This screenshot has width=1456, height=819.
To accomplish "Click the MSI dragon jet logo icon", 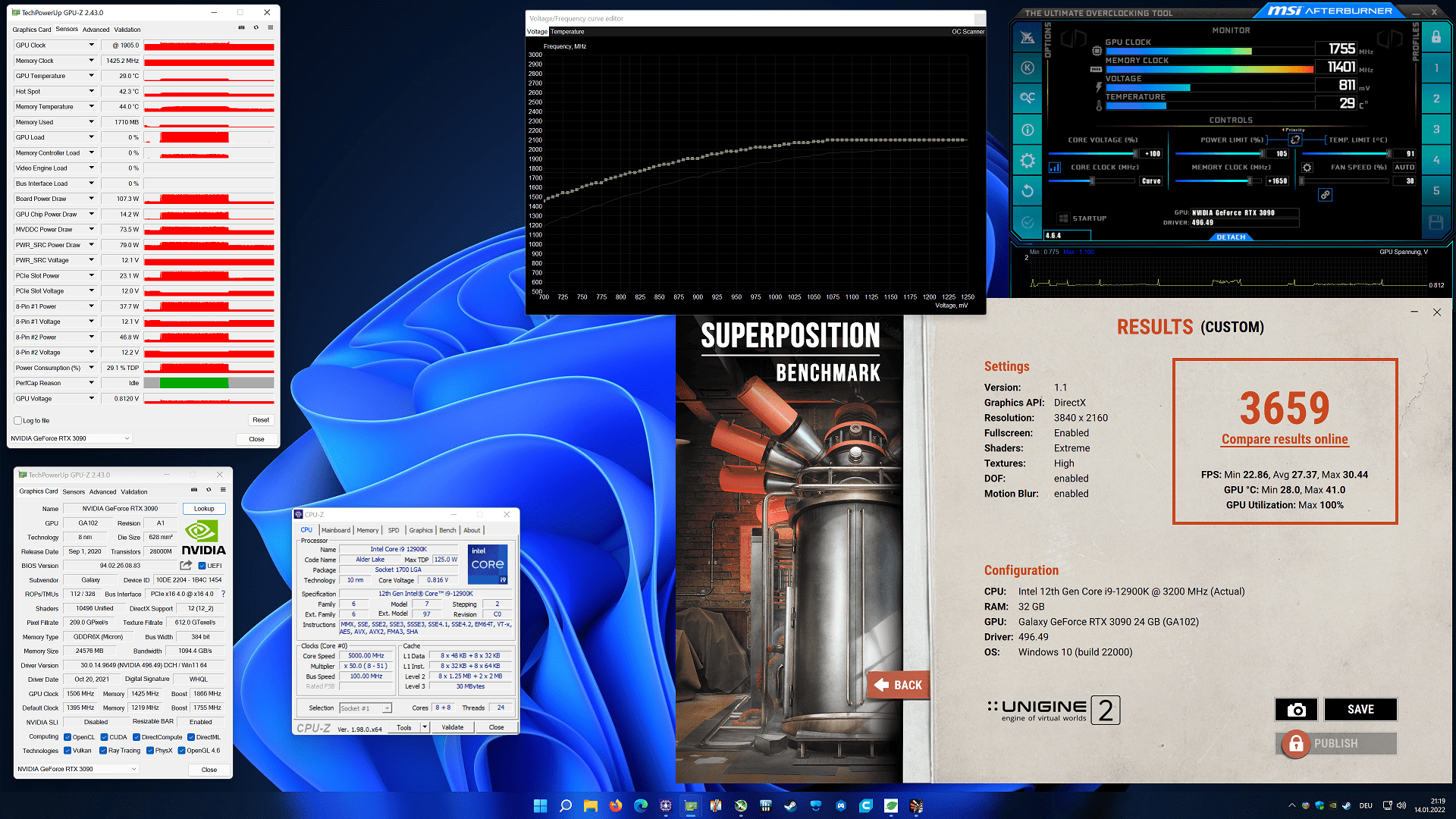I will pos(1028,37).
